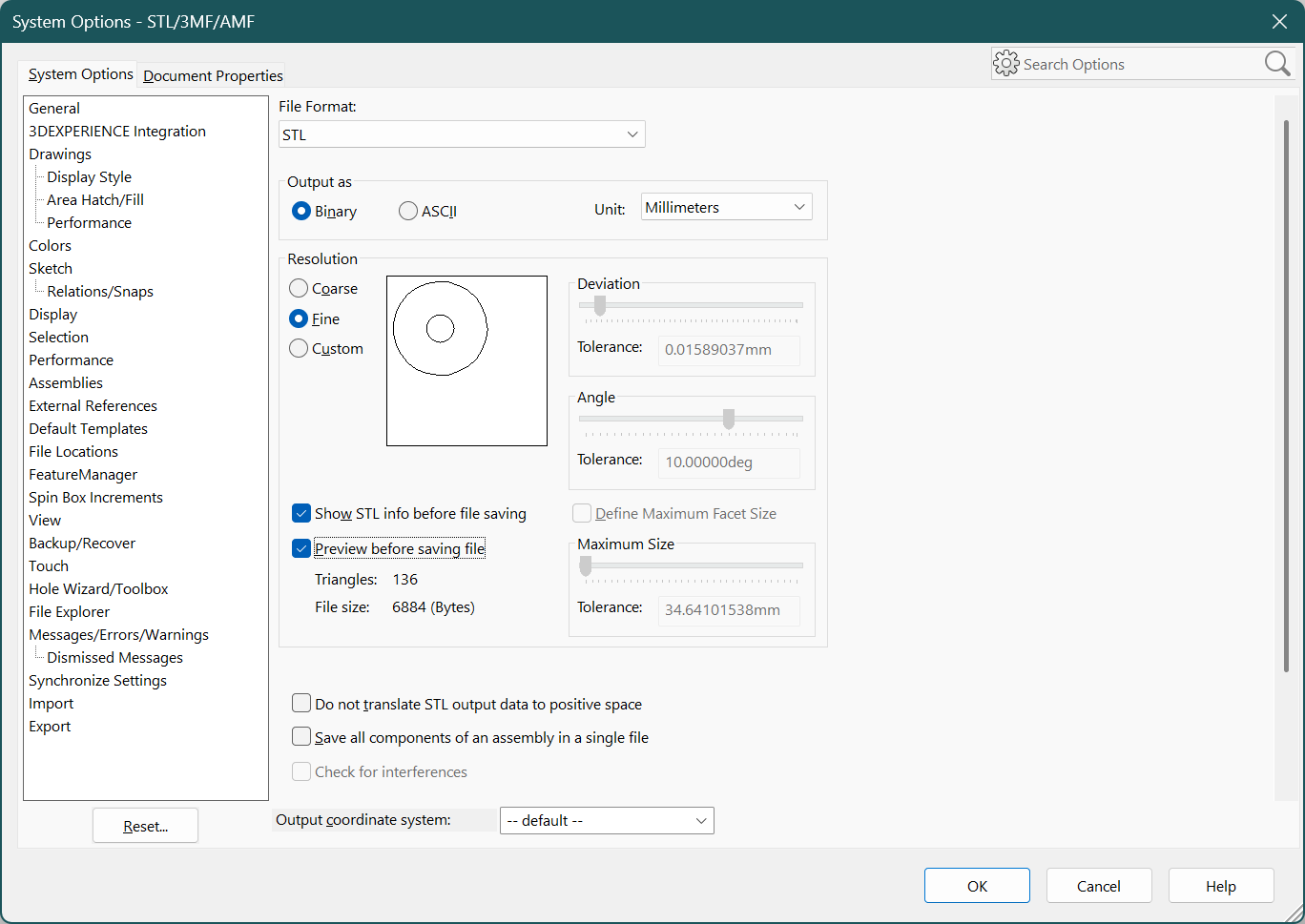Click the Deviation slider handle
Screen dimensions: 1305x924
(x=600, y=305)
